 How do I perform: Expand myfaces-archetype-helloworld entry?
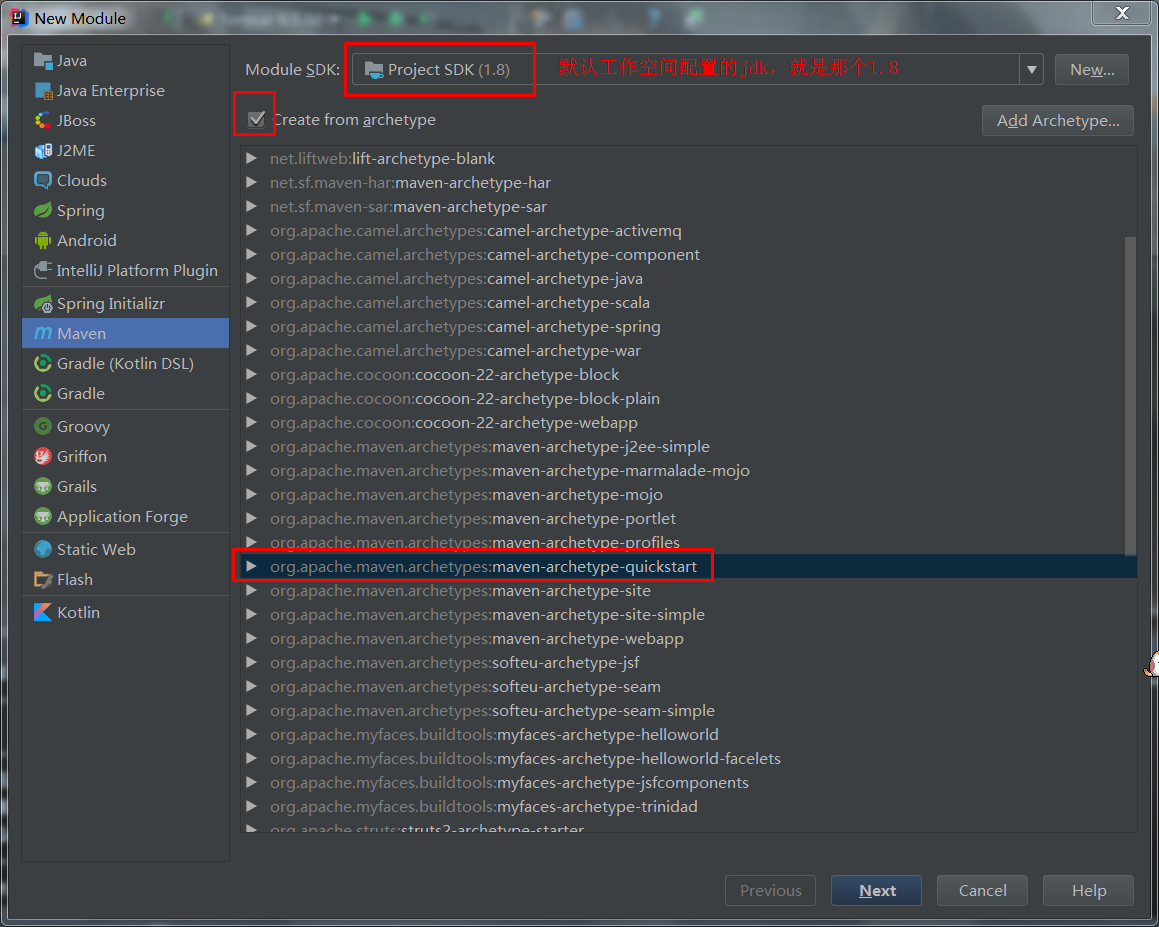point(251,734)
